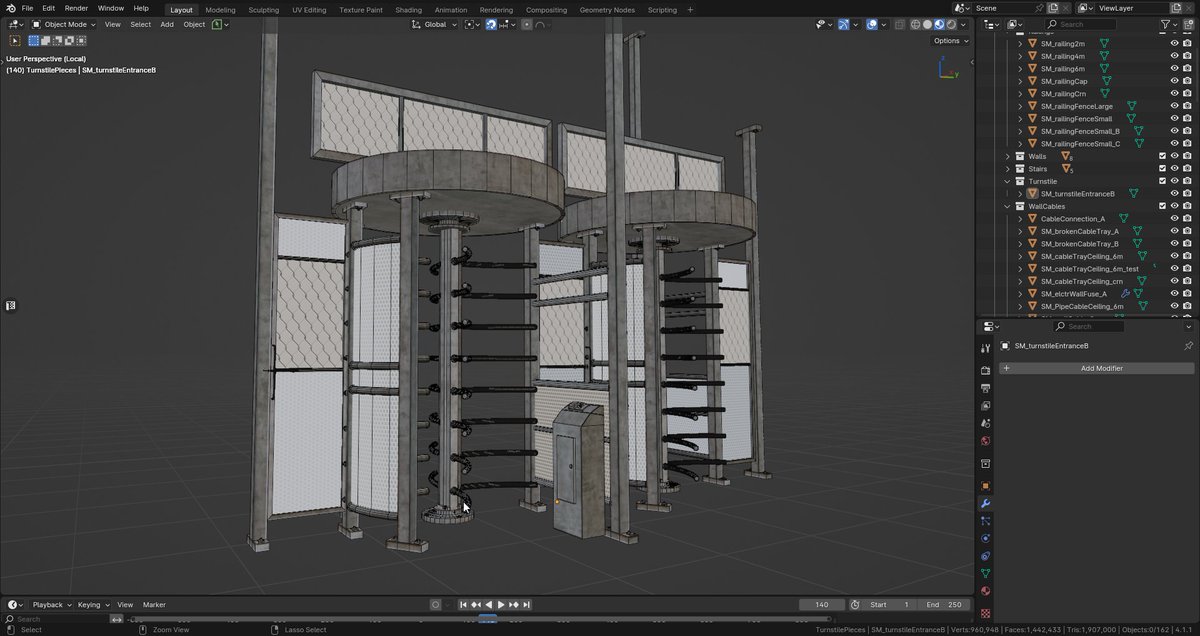Open the Material properties tab
The image size is (1200, 636).
click(985, 591)
